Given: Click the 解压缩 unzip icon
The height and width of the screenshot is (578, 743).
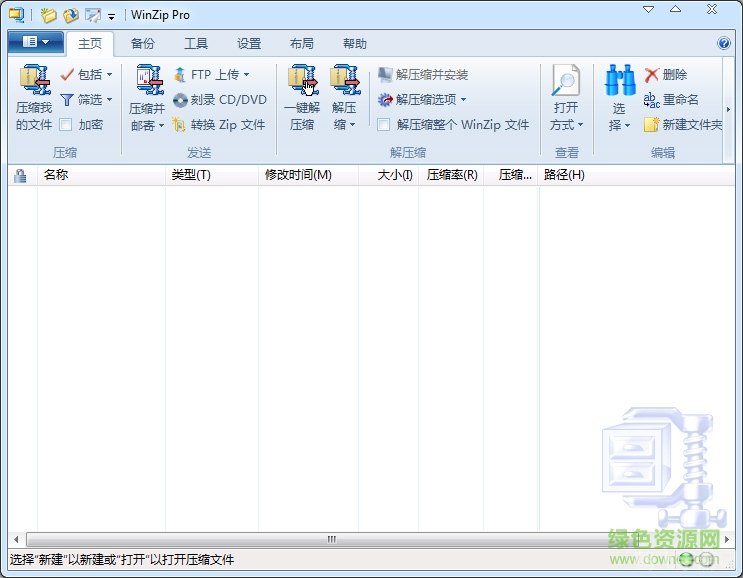Looking at the screenshot, I should [345, 81].
